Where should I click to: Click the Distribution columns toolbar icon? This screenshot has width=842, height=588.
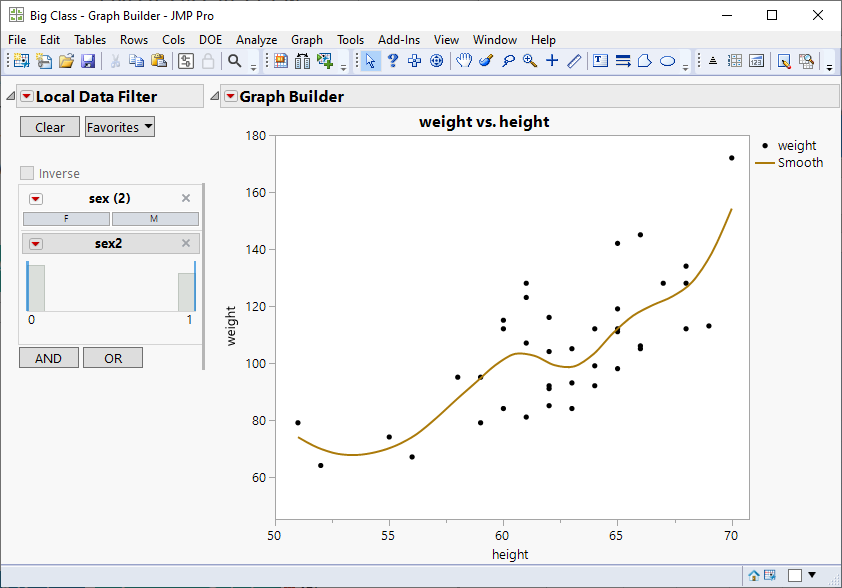click(x=302, y=61)
